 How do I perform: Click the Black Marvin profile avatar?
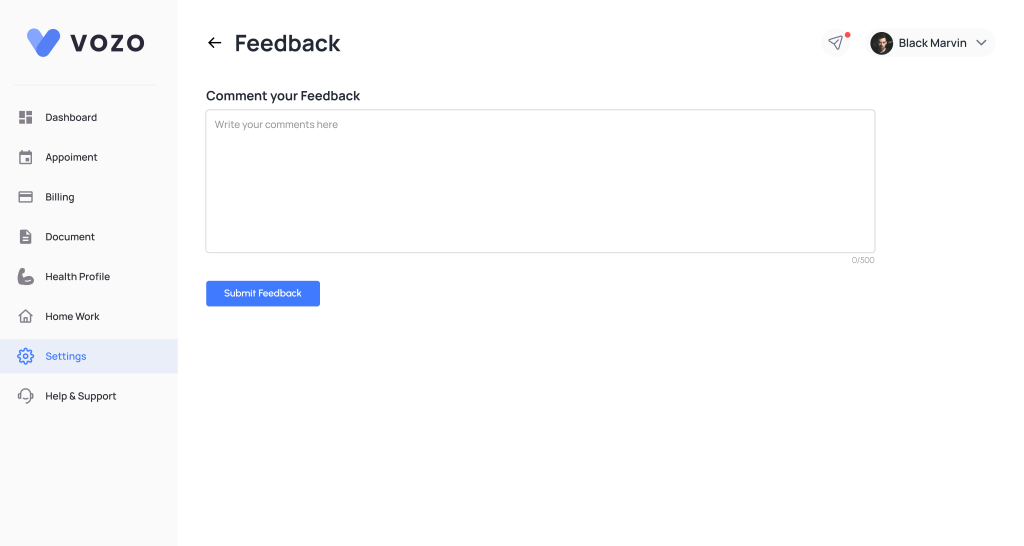881,43
